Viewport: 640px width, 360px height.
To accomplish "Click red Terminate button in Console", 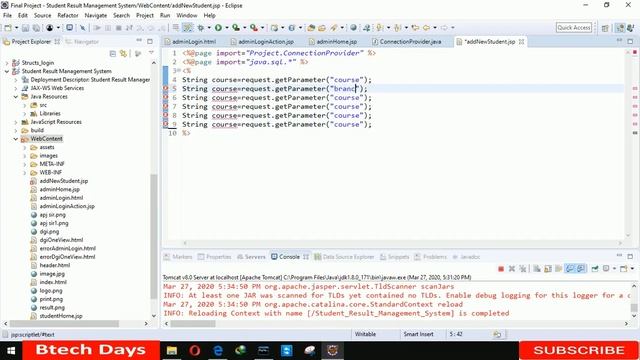I will point(501,269).
